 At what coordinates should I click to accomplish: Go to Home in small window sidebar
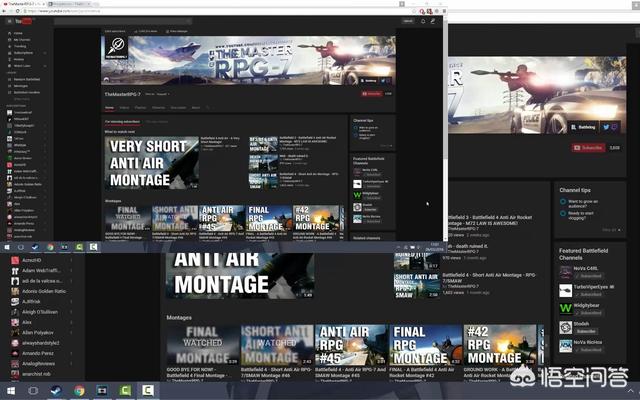[18, 33]
